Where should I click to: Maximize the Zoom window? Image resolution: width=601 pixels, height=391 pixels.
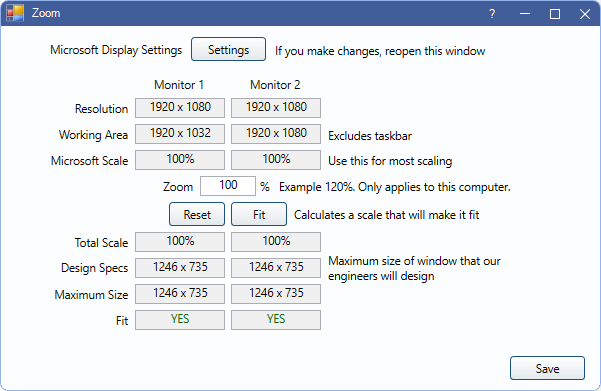[x=555, y=14]
